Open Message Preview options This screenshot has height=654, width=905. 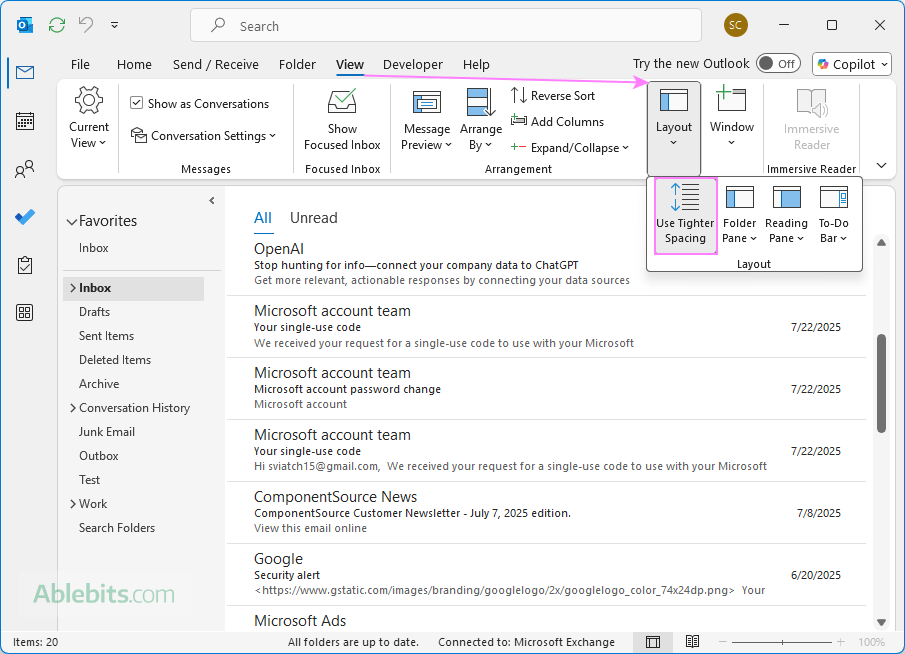pyautogui.click(x=427, y=119)
